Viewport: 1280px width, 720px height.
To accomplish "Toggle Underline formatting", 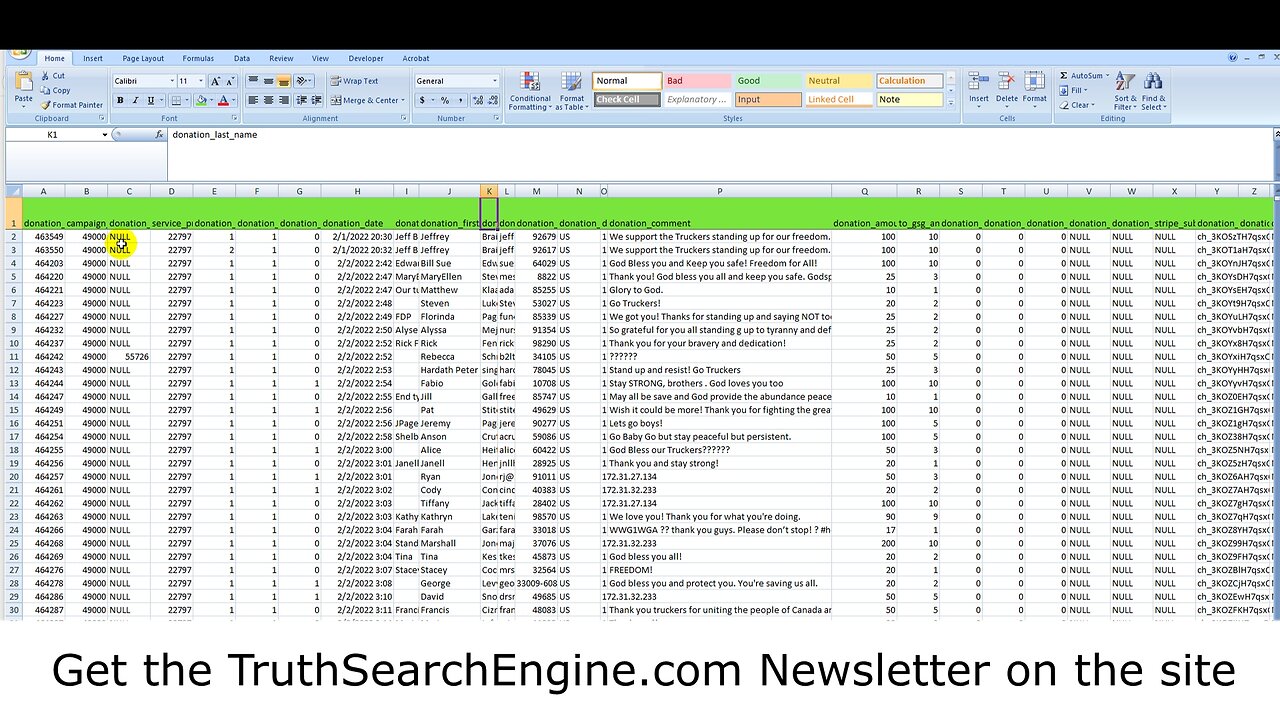I will pyautogui.click(x=151, y=100).
